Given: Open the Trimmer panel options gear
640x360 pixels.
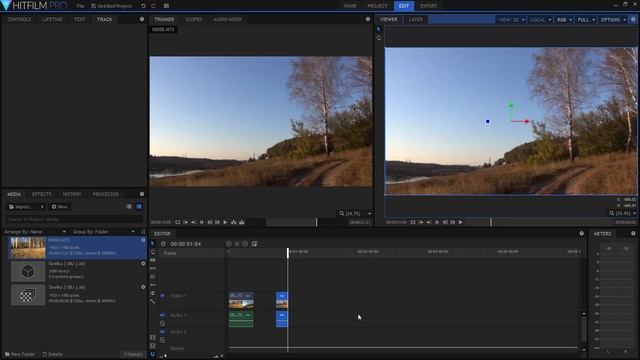Looking at the screenshot, I should point(368,19).
